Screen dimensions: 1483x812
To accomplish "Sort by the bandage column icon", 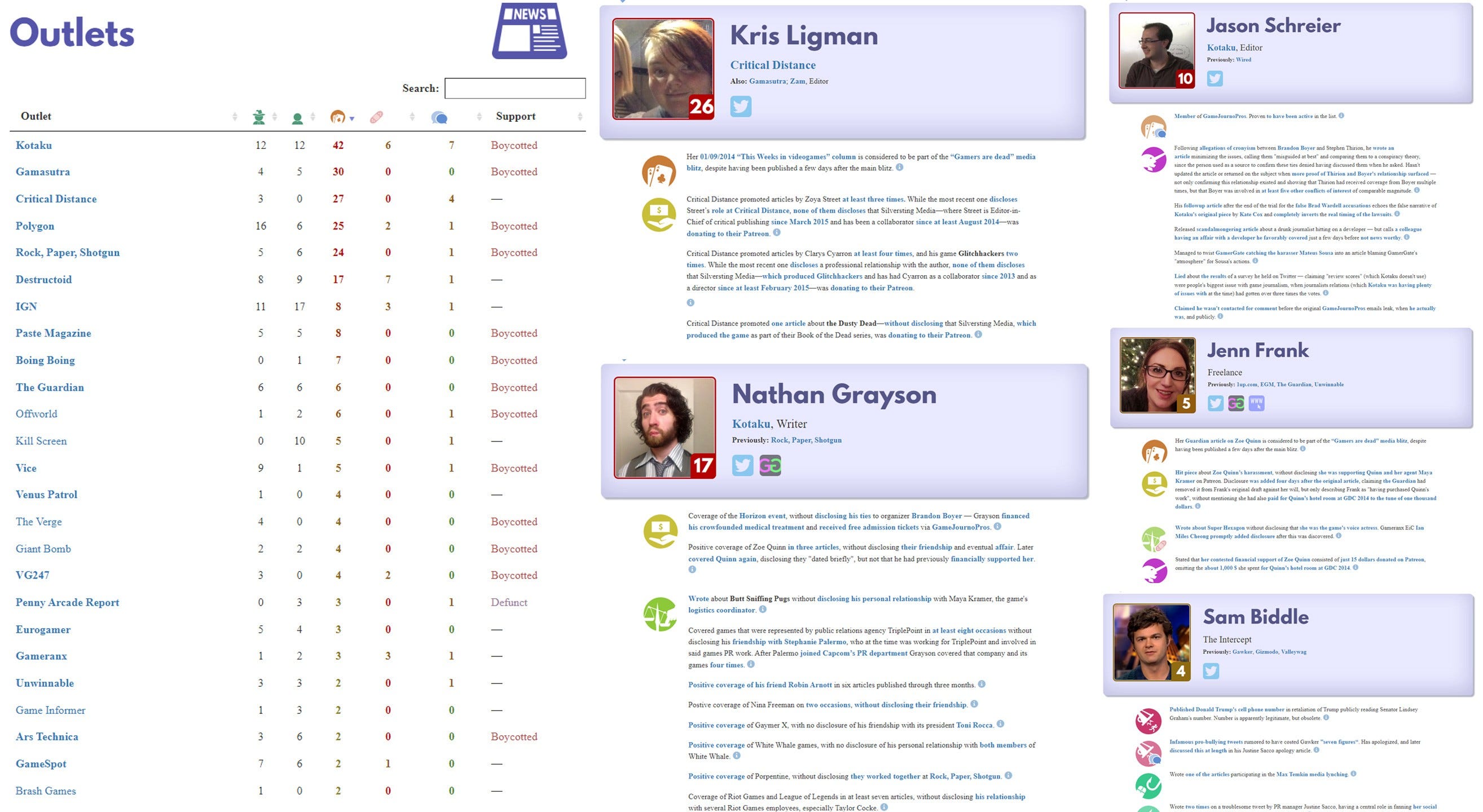I will pyautogui.click(x=376, y=117).
